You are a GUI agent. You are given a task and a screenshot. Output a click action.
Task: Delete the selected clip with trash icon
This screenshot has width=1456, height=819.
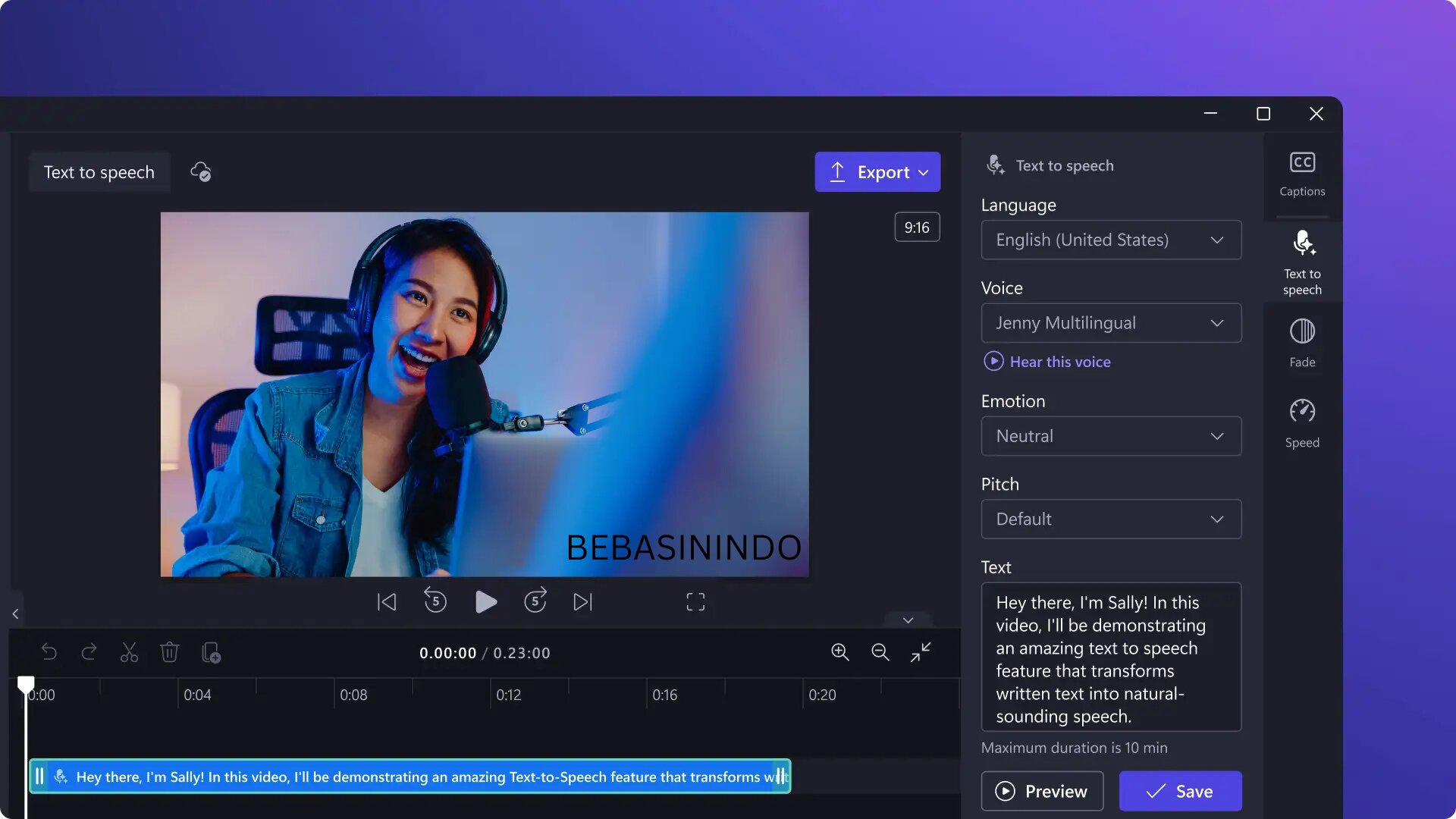coord(169,652)
